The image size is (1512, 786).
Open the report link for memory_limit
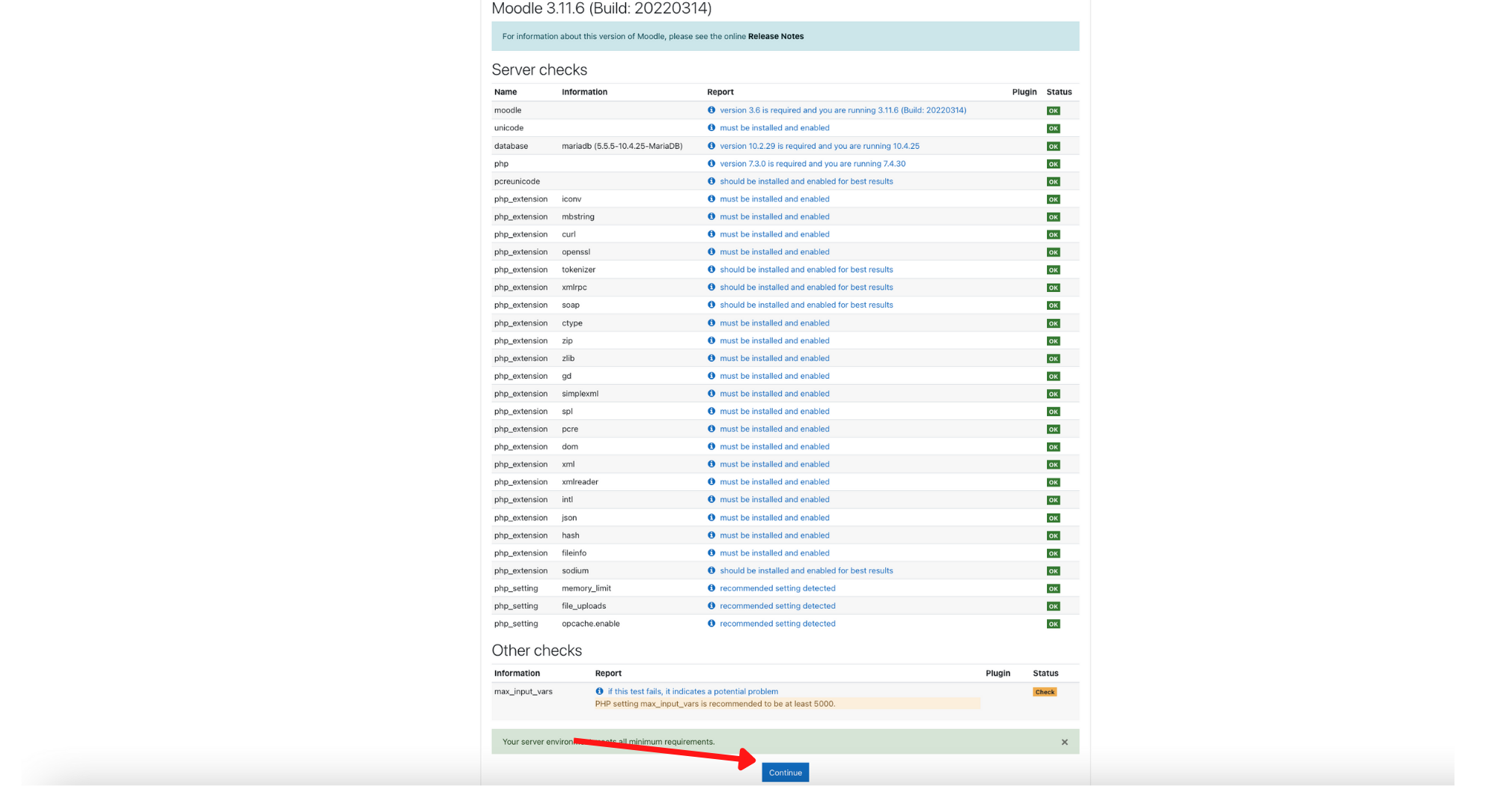coord(777,588)
